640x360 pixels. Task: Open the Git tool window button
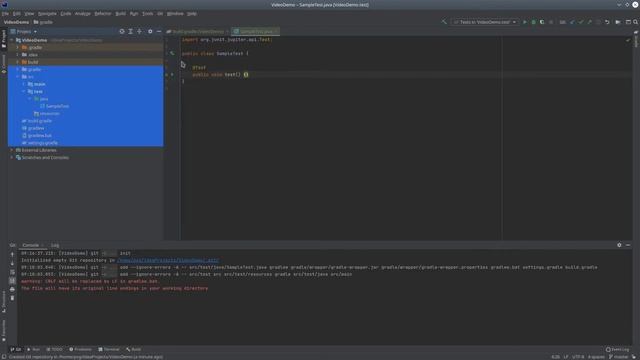pos(16,349)
